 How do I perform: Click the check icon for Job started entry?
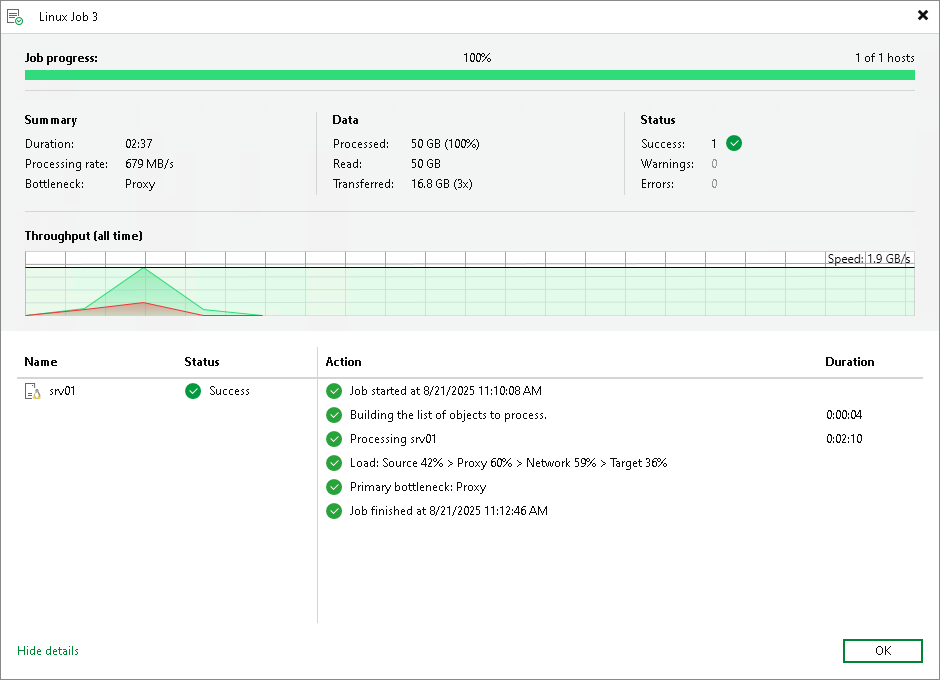[x=334, y=391]
